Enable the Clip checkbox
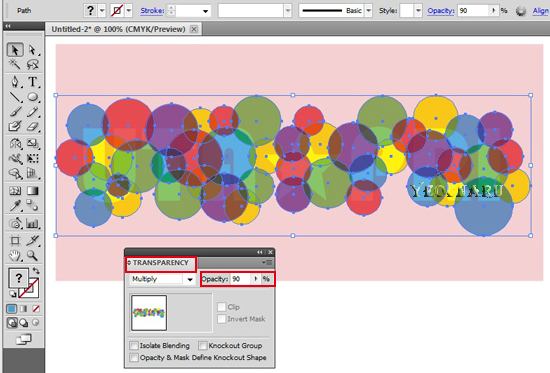The height and width of the screenshot is (373, 550). [221, 307]
